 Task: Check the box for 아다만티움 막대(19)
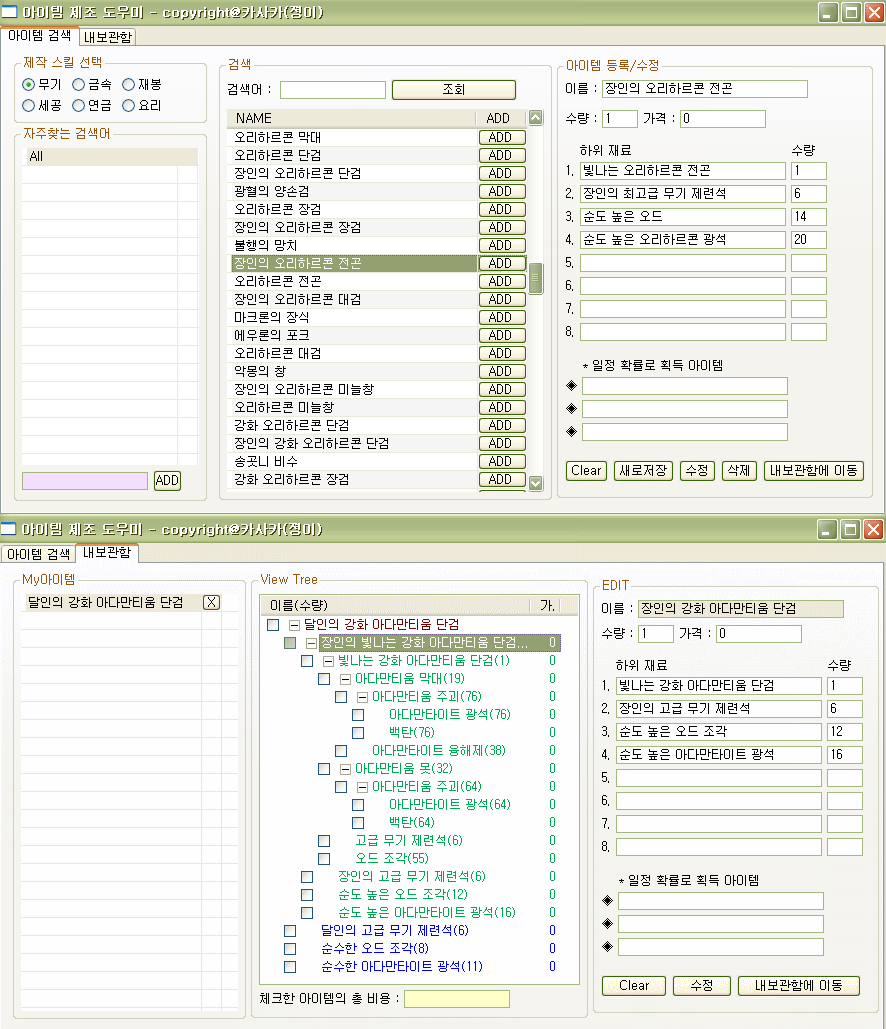324,679
